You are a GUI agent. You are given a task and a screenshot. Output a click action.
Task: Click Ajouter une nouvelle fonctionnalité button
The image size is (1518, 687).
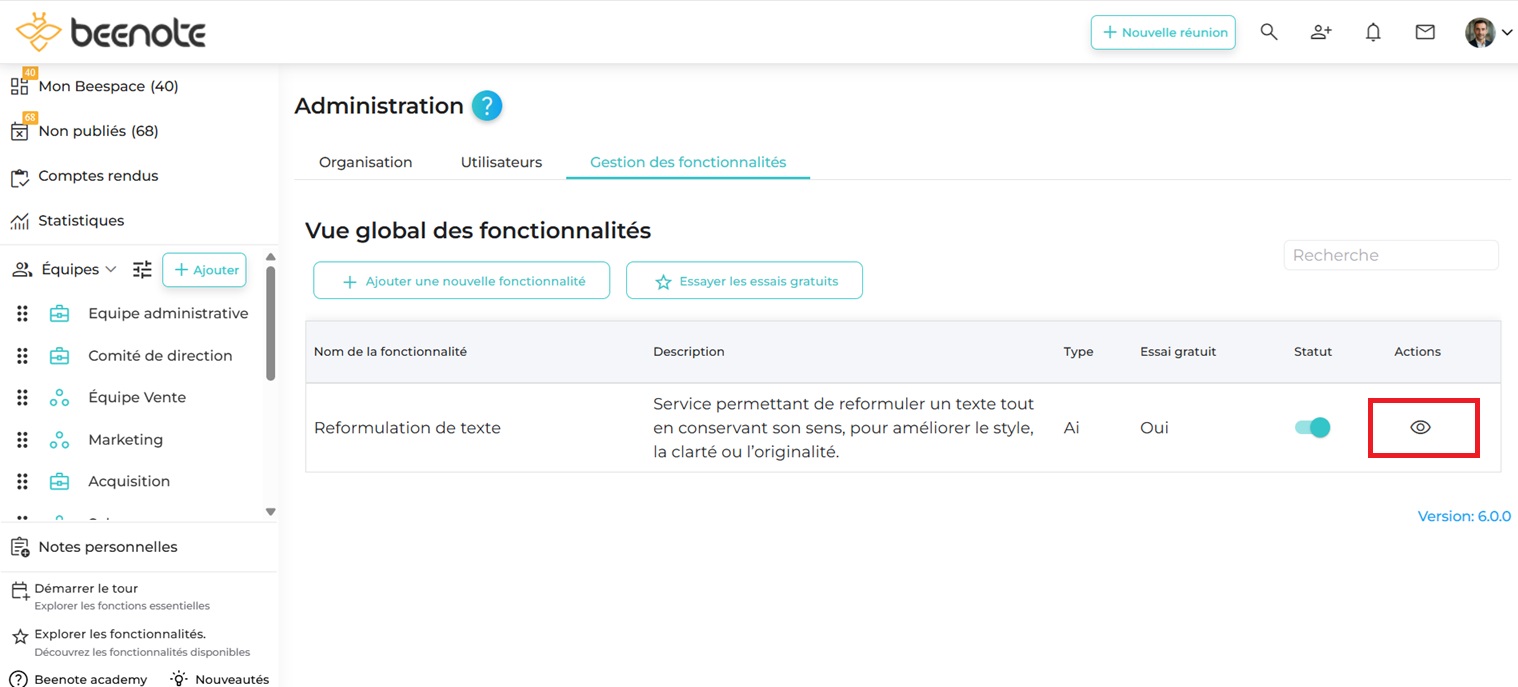click(462, 281)
